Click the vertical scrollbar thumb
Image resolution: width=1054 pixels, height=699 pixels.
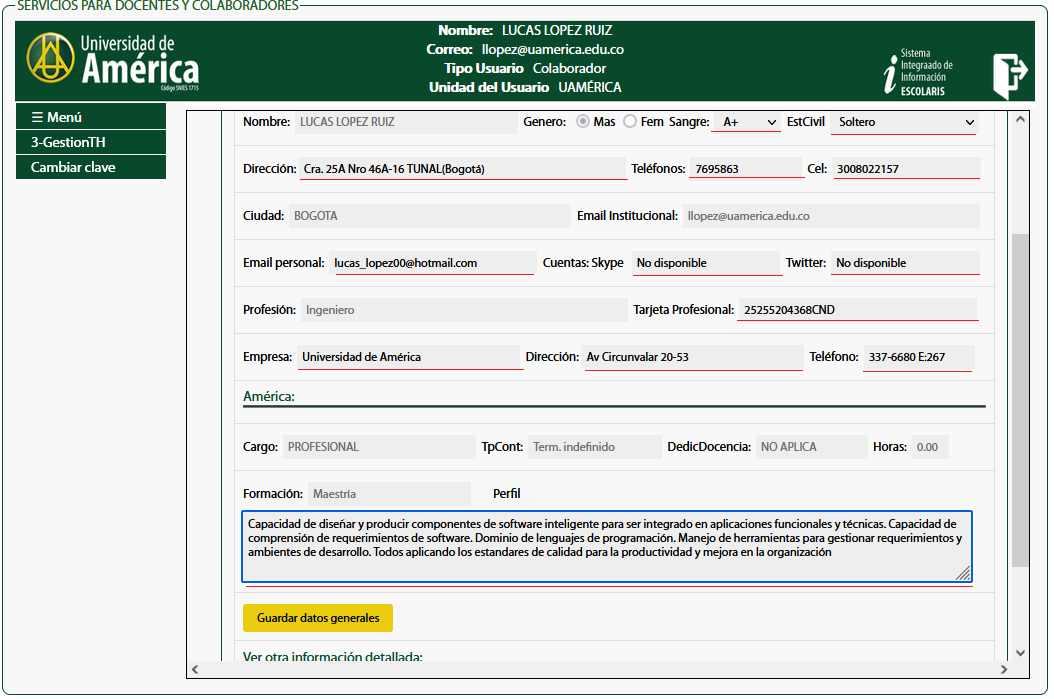point(1020,400)
